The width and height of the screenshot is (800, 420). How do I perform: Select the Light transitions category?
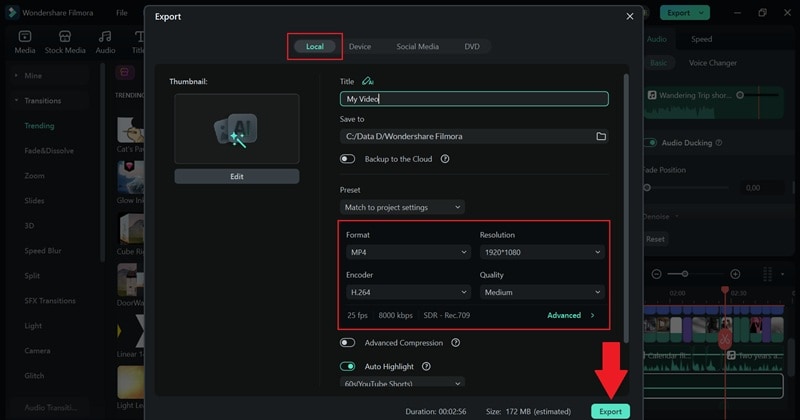[x=33, y=326]
